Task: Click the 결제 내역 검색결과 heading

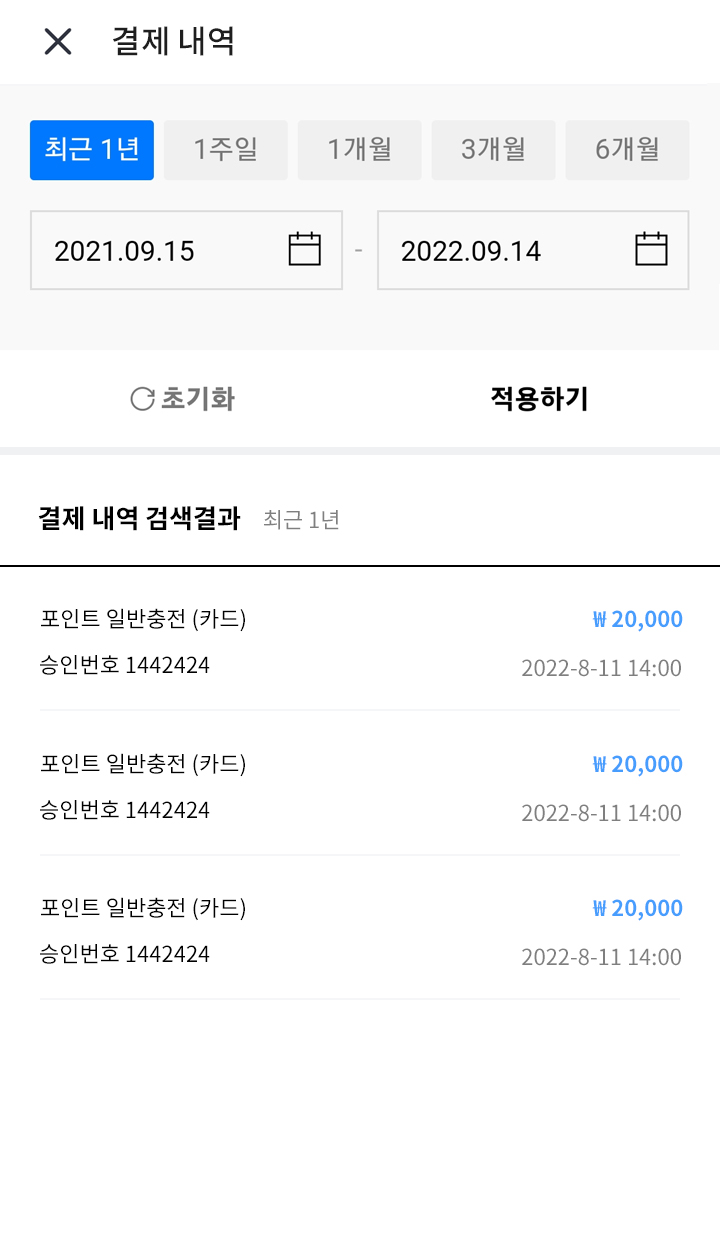Action: tap(139, 519)
